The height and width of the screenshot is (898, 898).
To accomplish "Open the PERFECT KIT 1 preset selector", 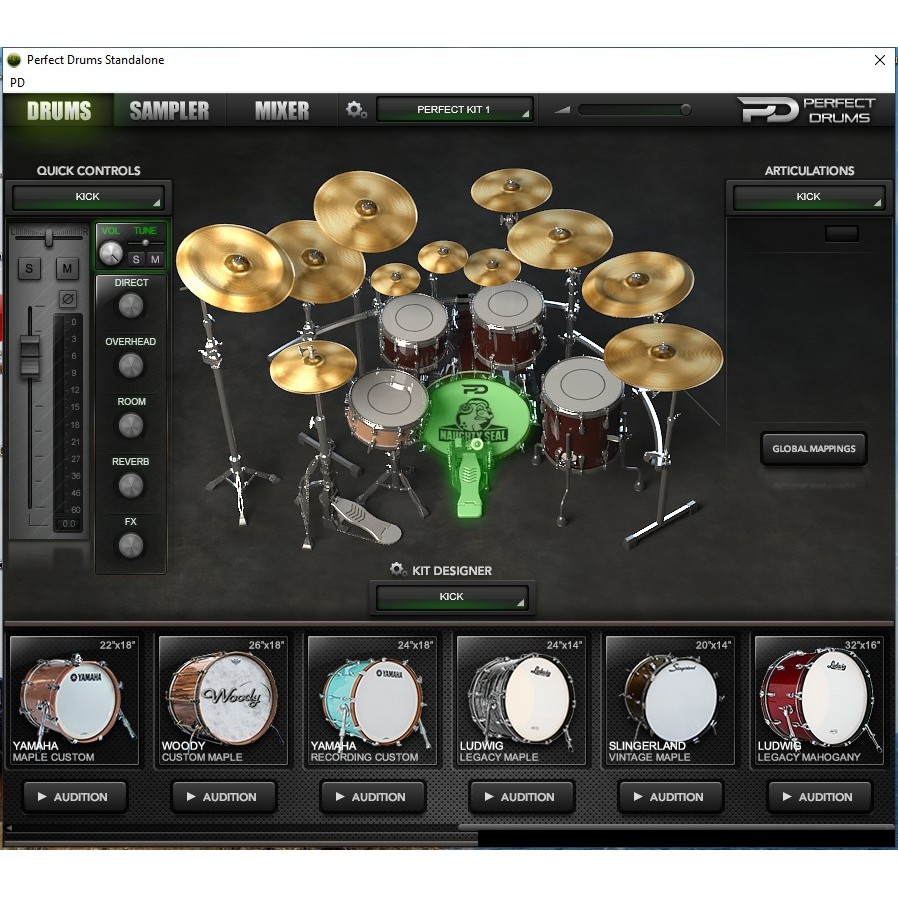I will tap(455, 109).
